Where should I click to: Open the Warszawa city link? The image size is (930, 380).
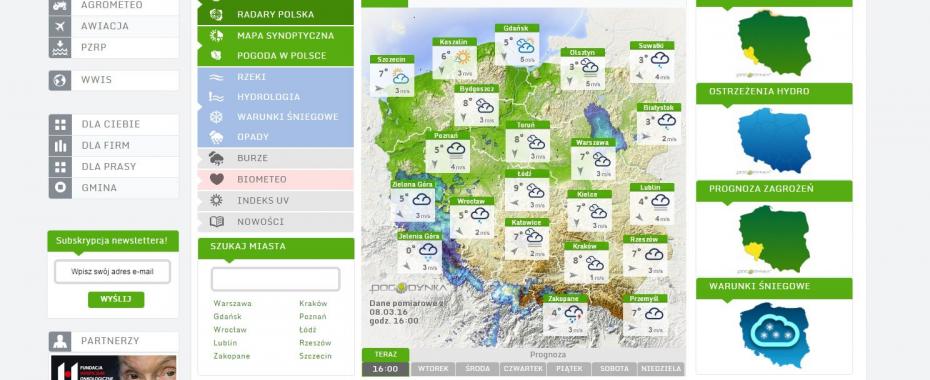point(232,304)
